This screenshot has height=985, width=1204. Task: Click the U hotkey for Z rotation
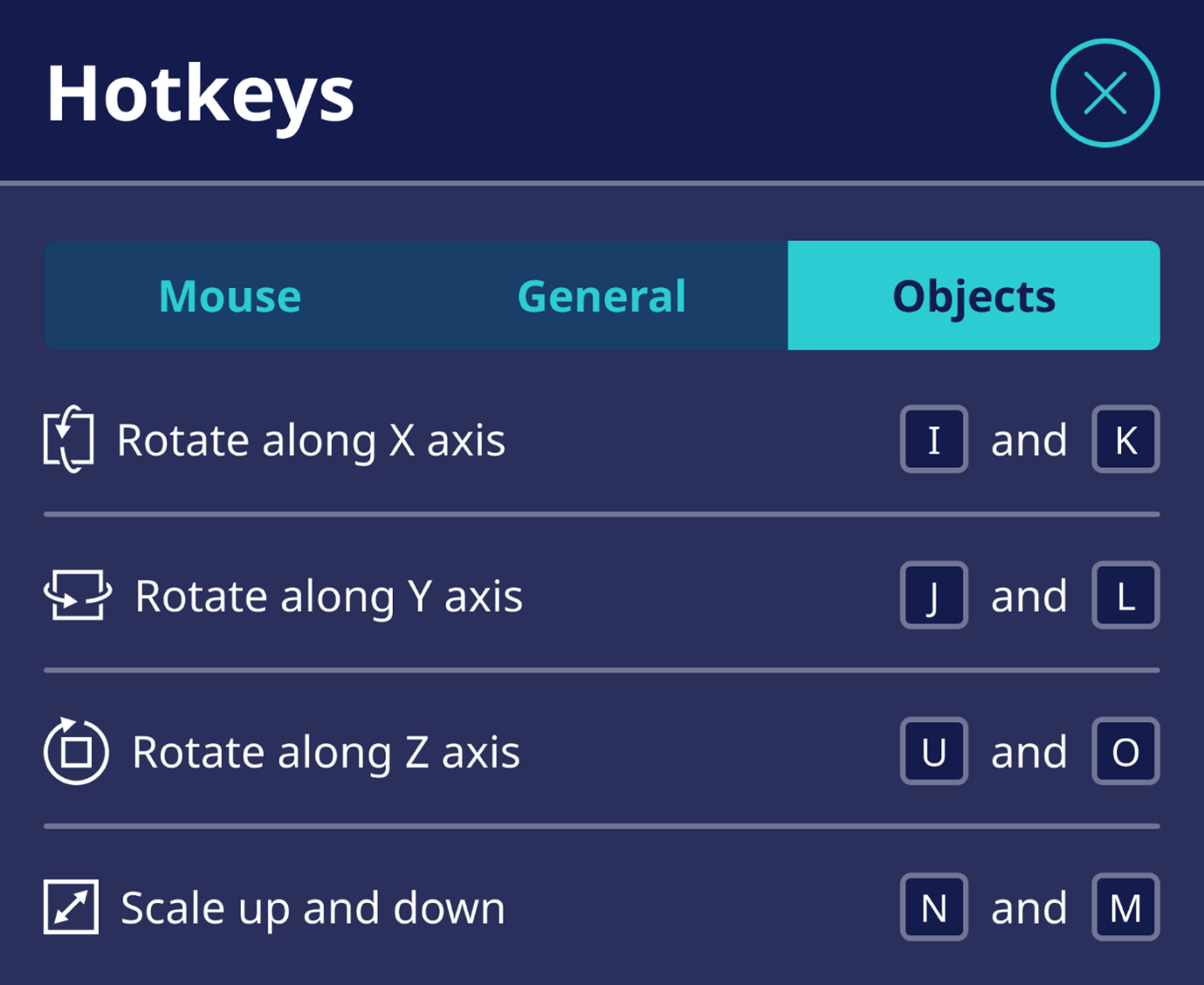point(933,750)
